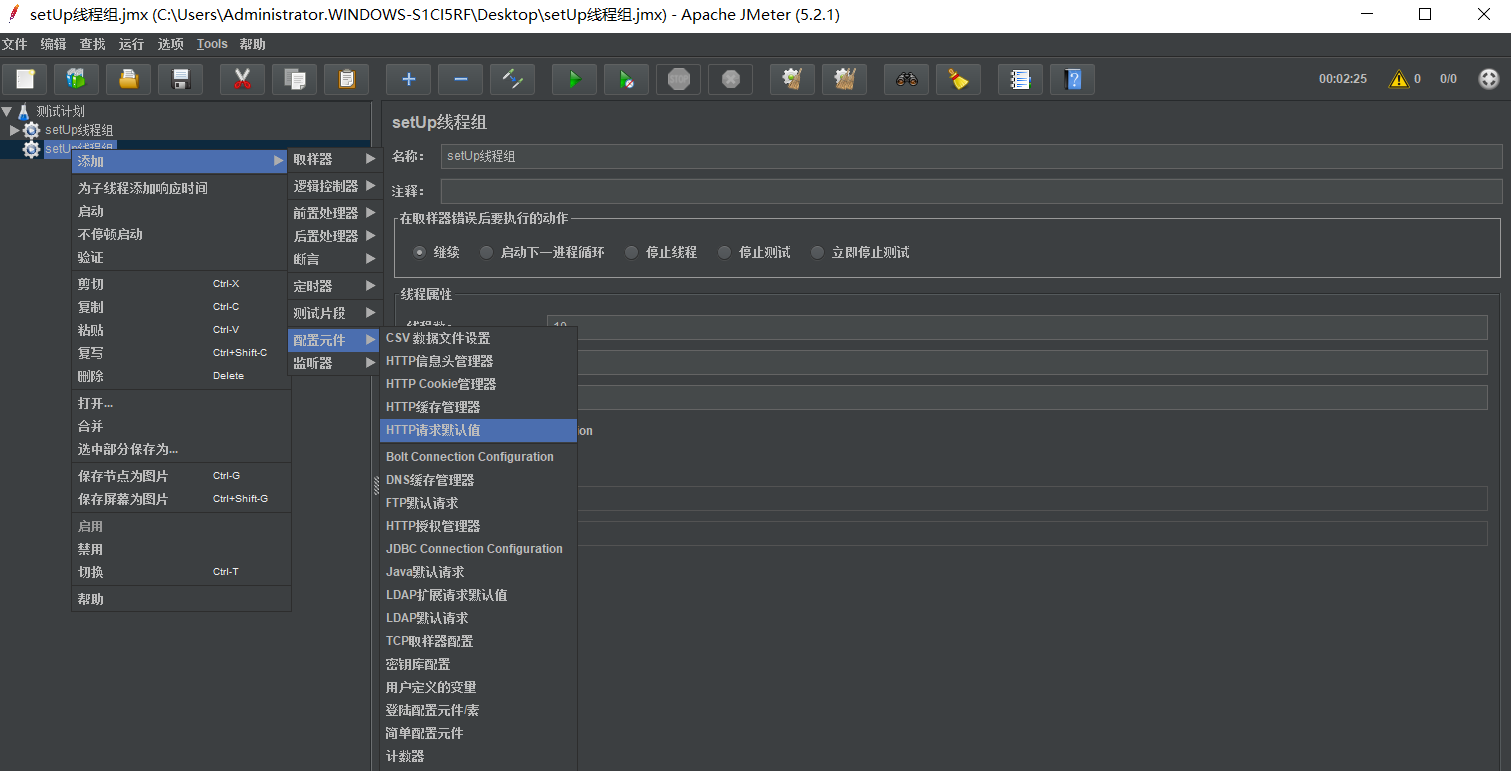Click the Save floppy disk icon
Viewport: 1511px width, 771px height.
tap(180, 80)
